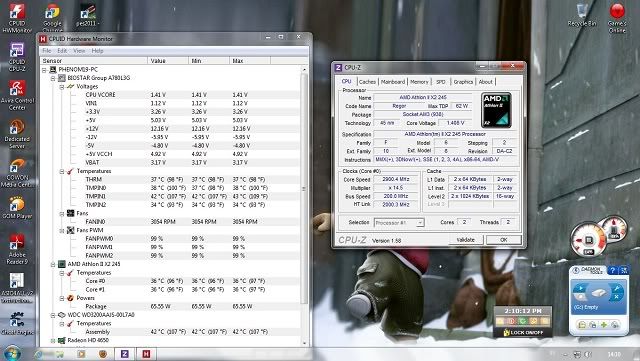Click the Max column header
Screen dimensions: 640x361
pyautogui.click(x=249, y=61)
